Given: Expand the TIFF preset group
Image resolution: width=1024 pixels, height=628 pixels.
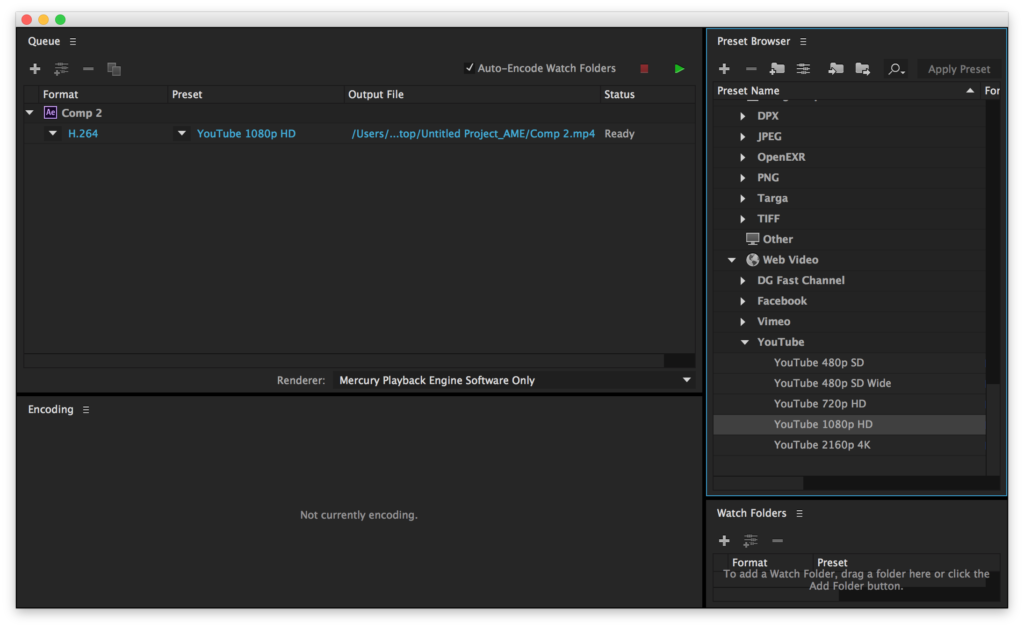Looking at the screenshot, I should pos(743,219).
